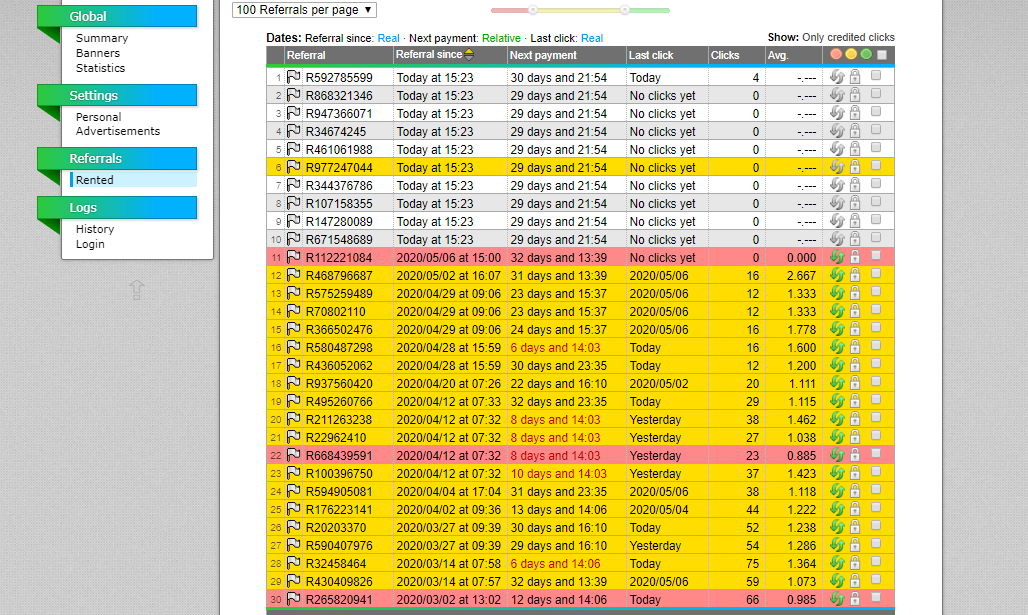
Task: Open Advertisements settings
Action: (117, 131)
